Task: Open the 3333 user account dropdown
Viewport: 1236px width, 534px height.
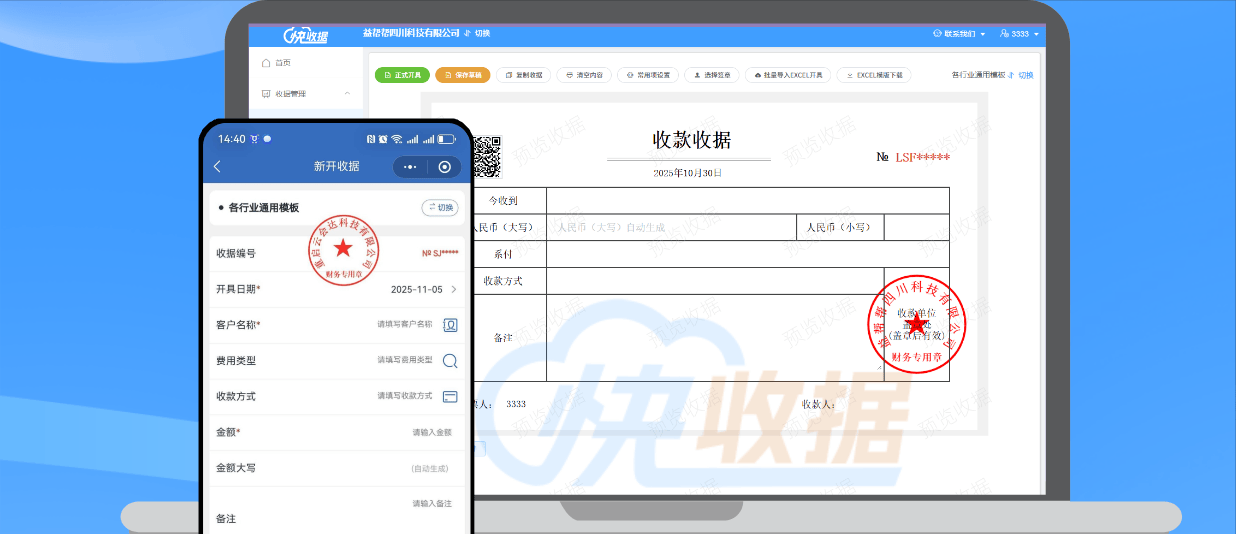Action: (x=1019, y=34)
